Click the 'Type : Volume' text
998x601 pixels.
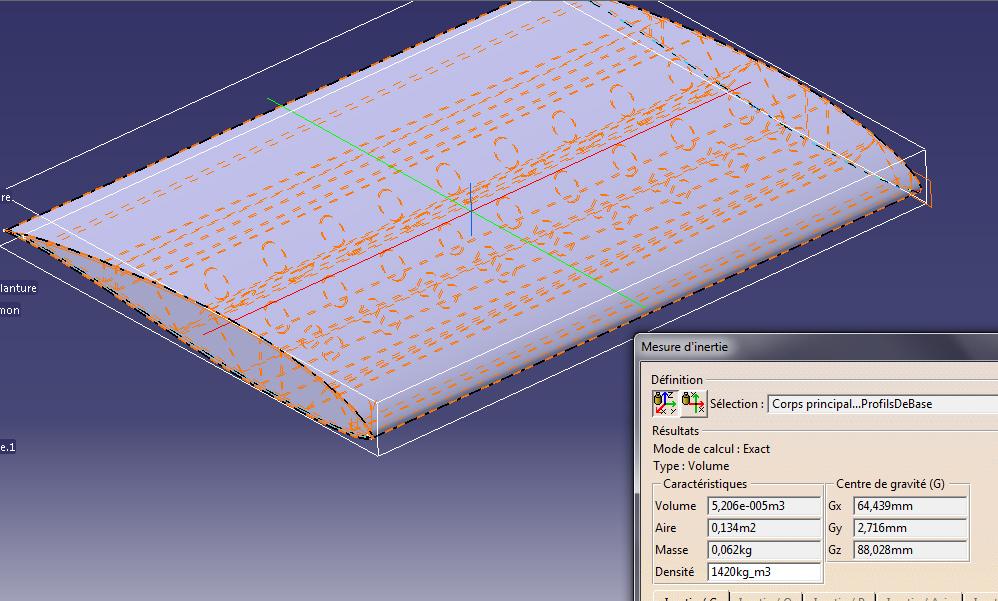[691, 466]
